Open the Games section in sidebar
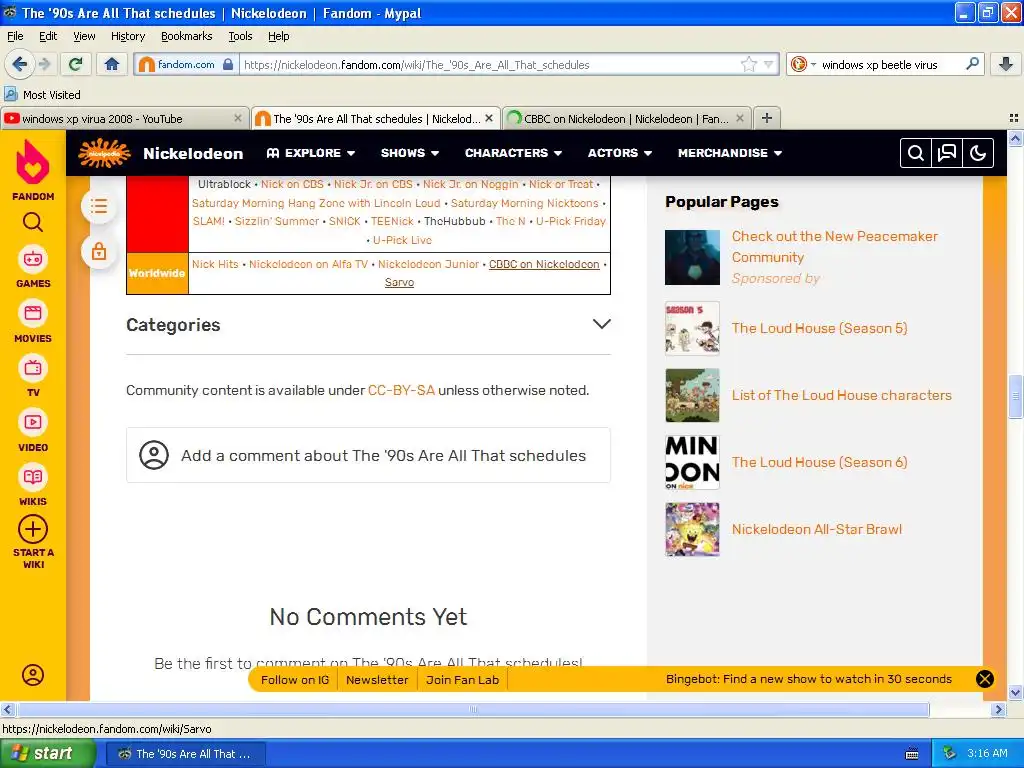1024x768 pixels. click(x=33, y=267)
